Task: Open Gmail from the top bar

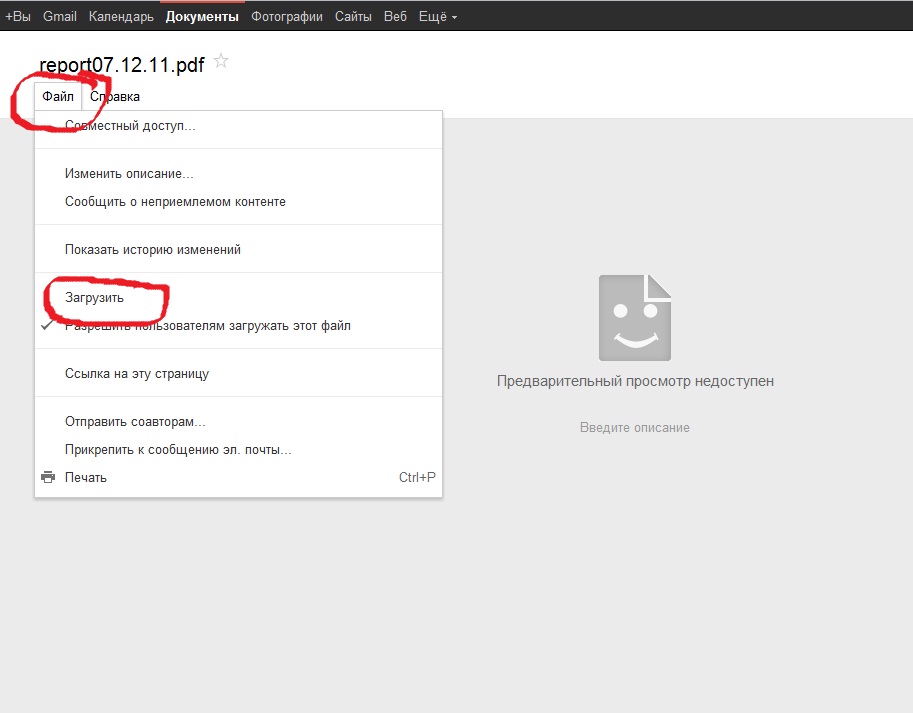Action: click(60, 17)
